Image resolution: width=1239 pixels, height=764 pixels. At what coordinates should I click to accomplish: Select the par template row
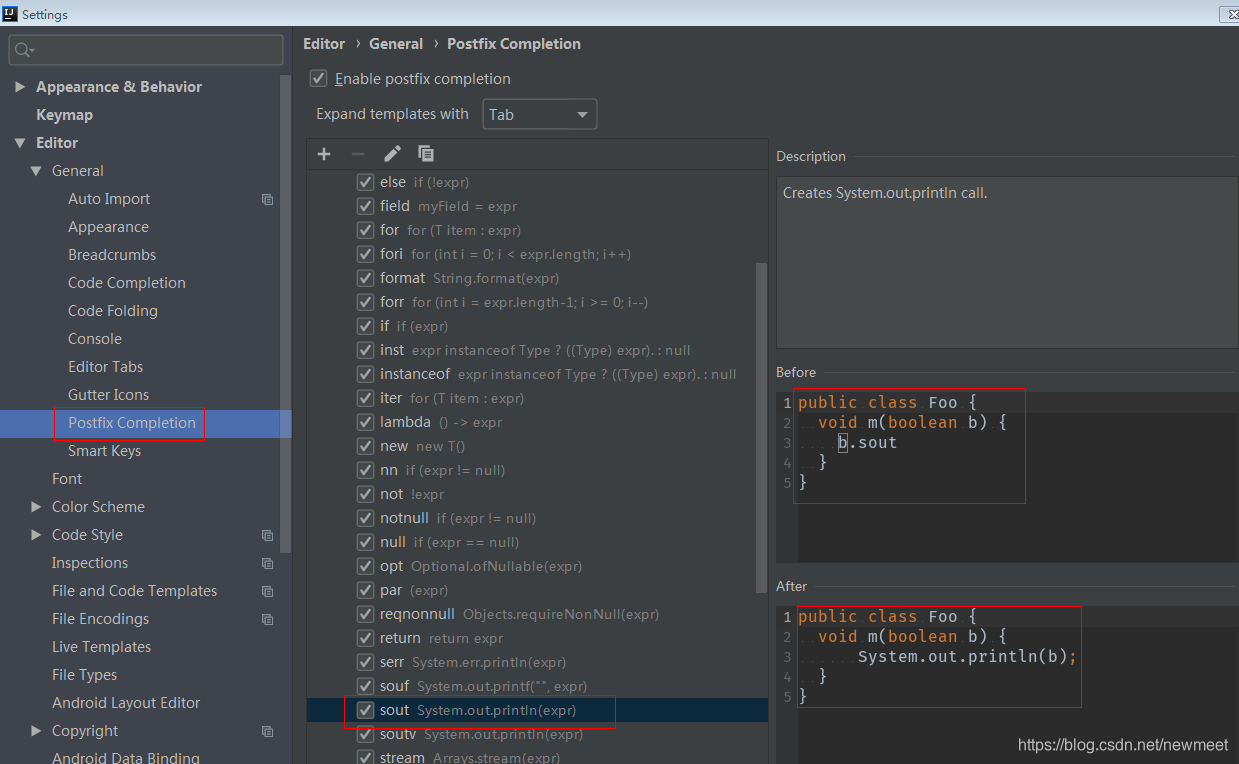(x=537, y=590)
